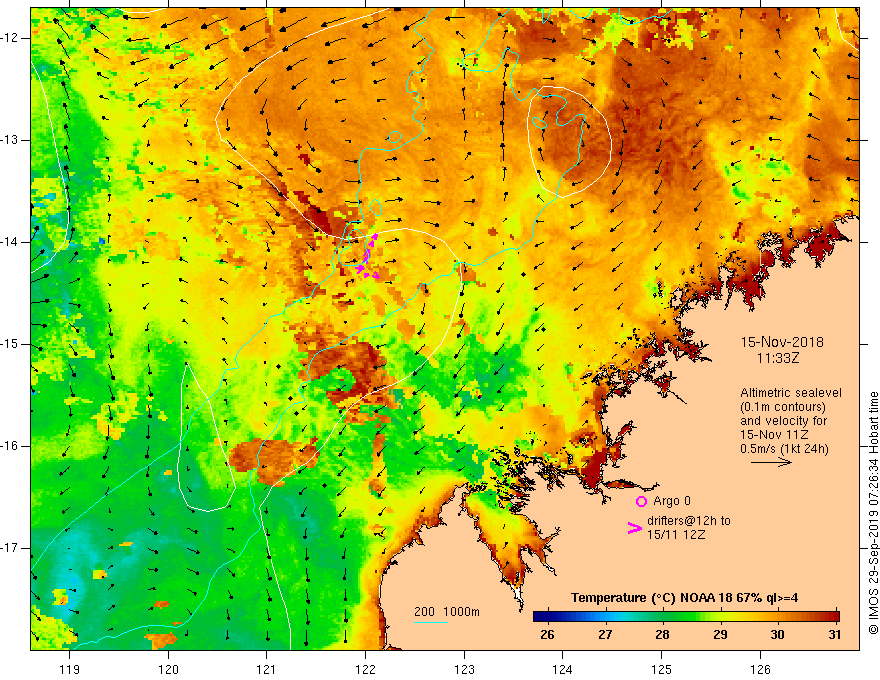Click the IMOS copyright text on right edge
880x680 pixels.
click(x=873, y=513)
